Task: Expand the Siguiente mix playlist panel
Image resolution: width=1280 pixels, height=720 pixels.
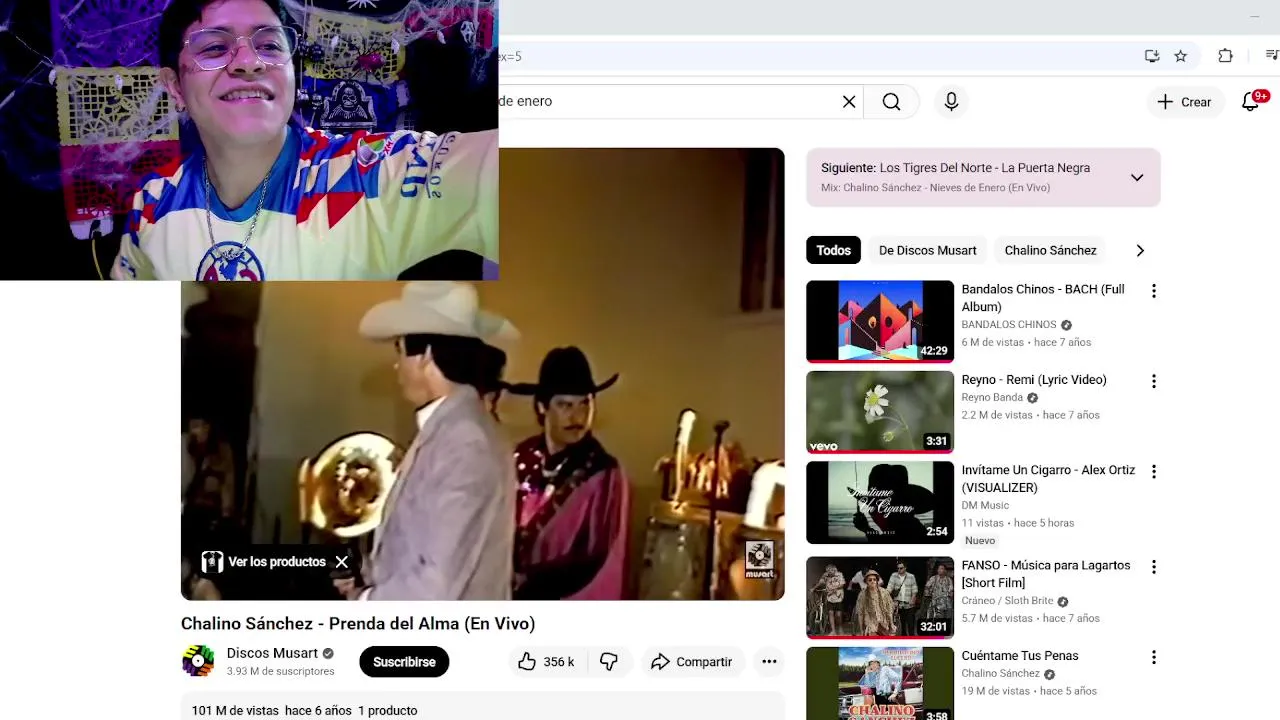Action: coord(1137,177)
